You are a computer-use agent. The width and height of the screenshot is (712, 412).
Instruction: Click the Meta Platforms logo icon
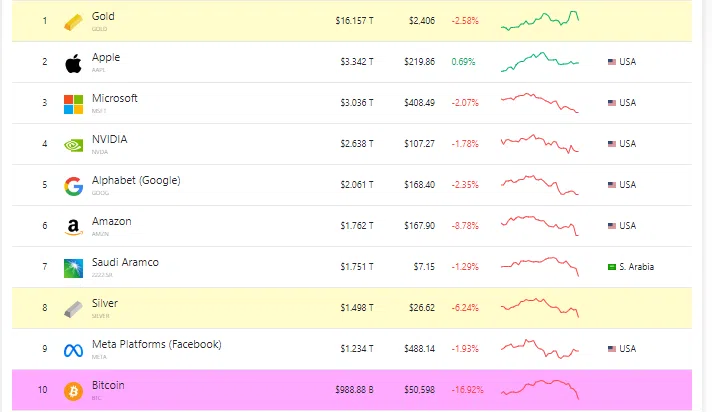pos(73,350)
